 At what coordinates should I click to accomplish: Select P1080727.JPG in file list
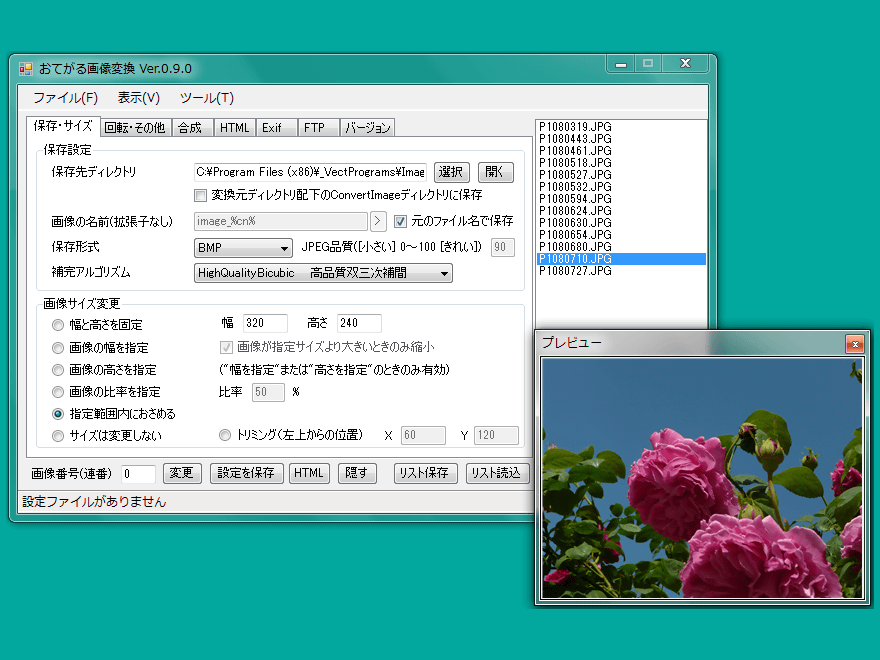tap(621, 271)
